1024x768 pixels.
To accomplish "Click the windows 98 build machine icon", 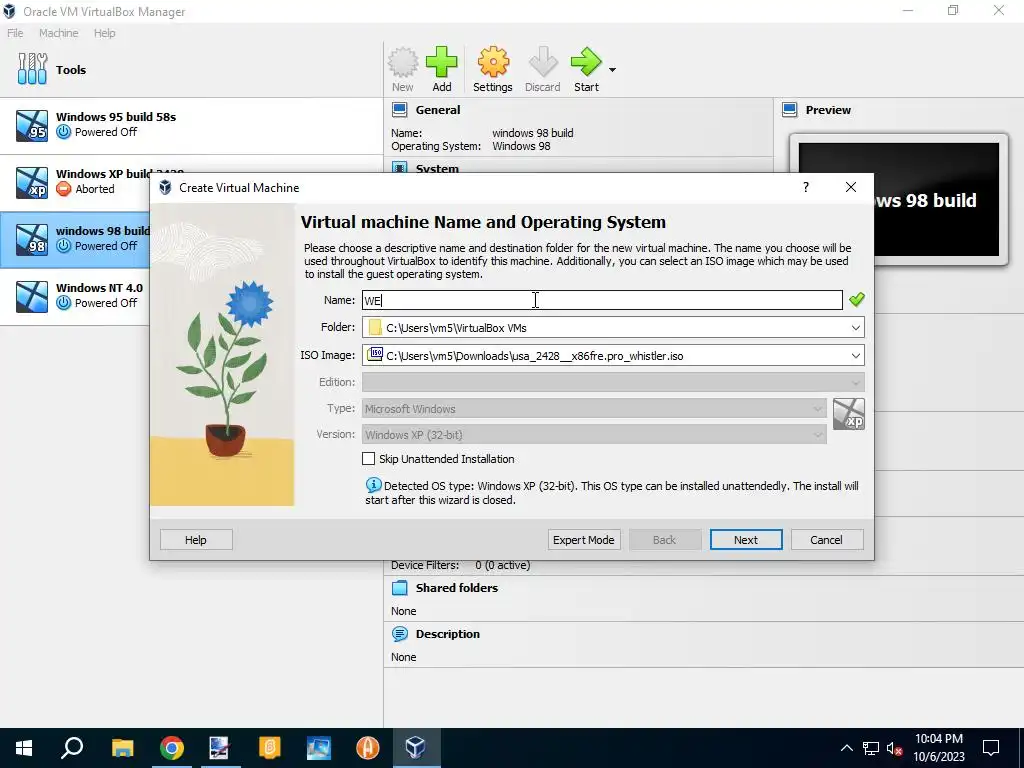I will 32,239.
